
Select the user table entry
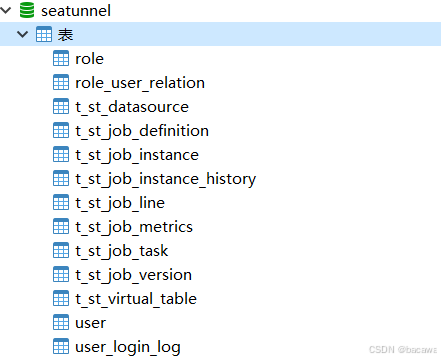pos(90,323)
